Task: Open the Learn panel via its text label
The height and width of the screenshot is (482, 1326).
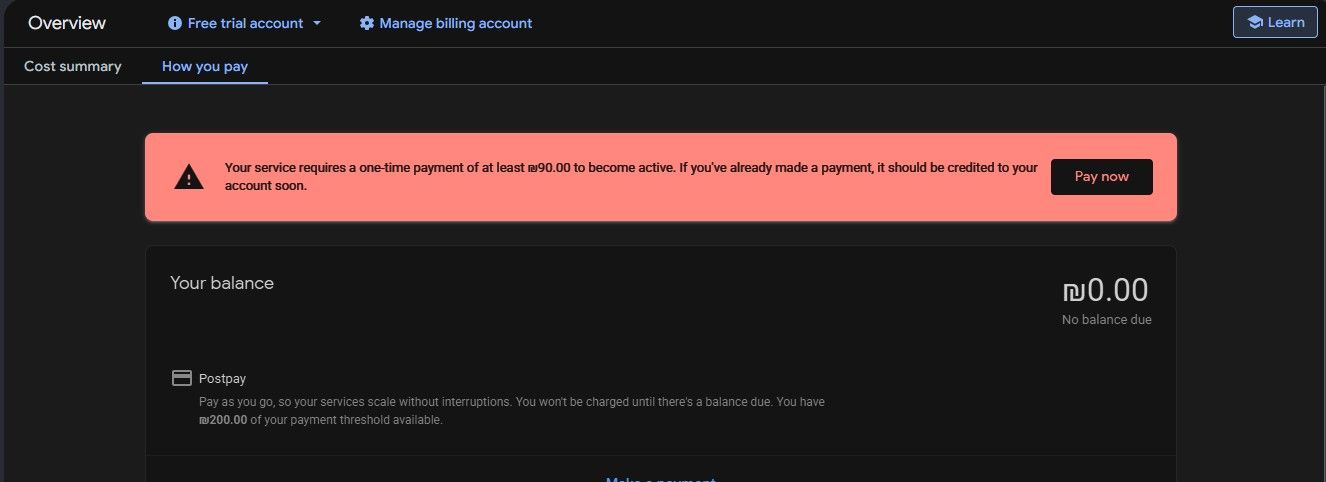Action: point(1286,22)
